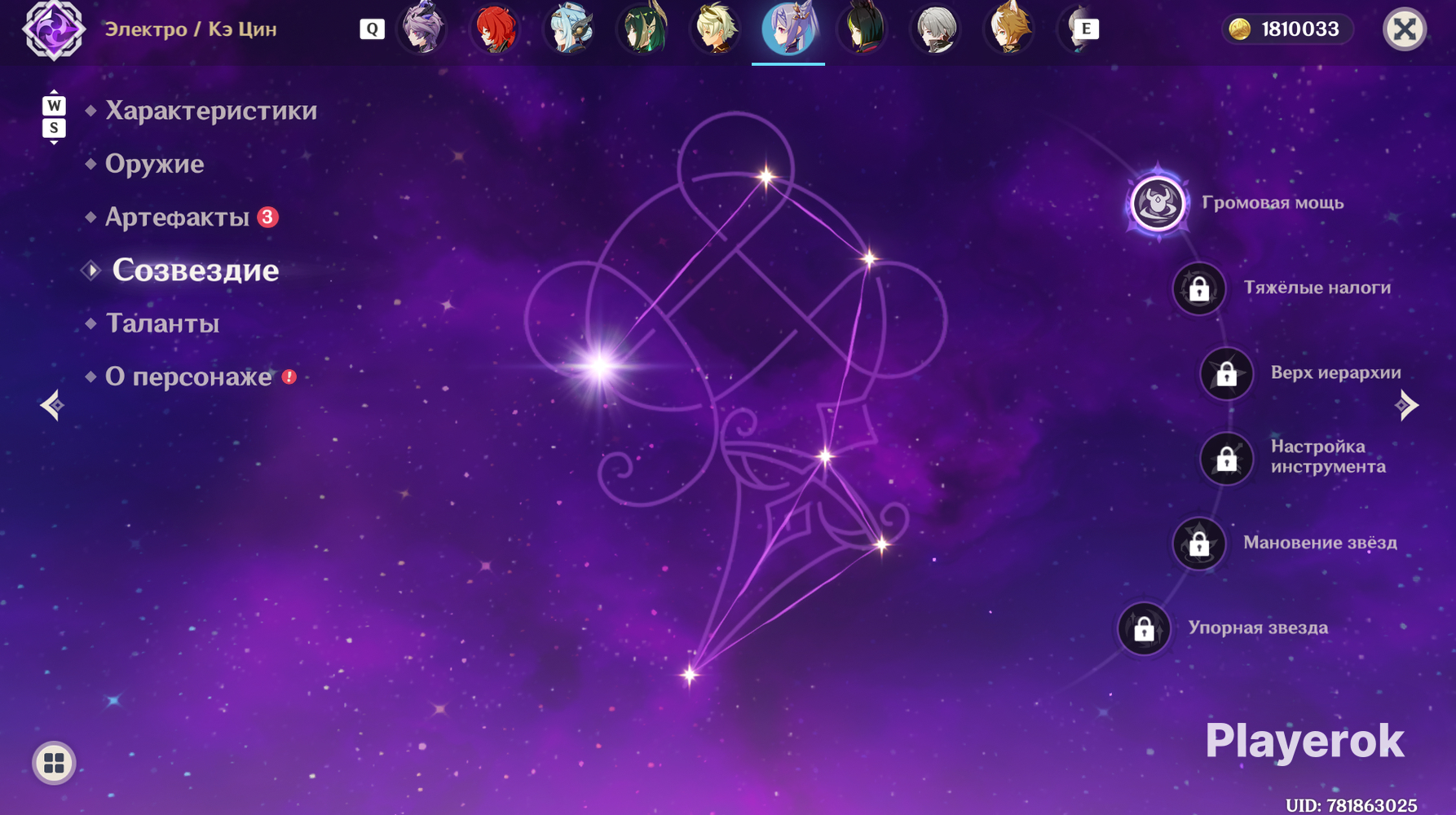The width and height of the screenshot is (1456, 815).
Task: Select the light-blue-haired character with a cap
Action: tap(569, 29)
